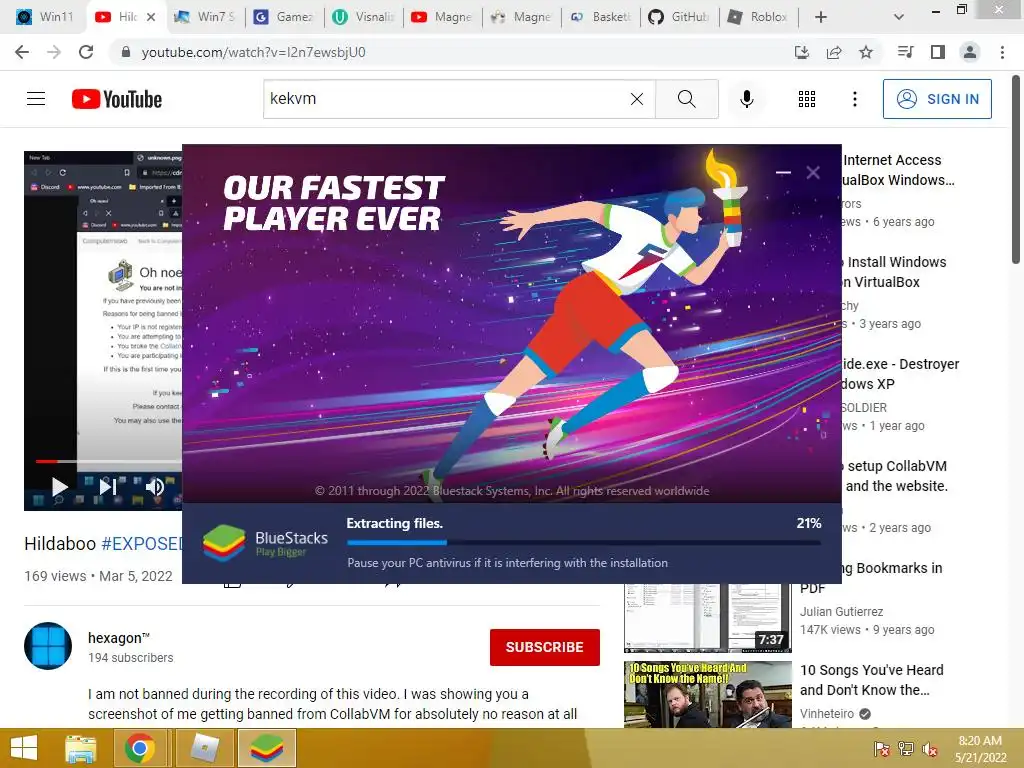Click the address bar URL
The height and width of the screenshot is (768, 1024).
(x=253, y=52)
